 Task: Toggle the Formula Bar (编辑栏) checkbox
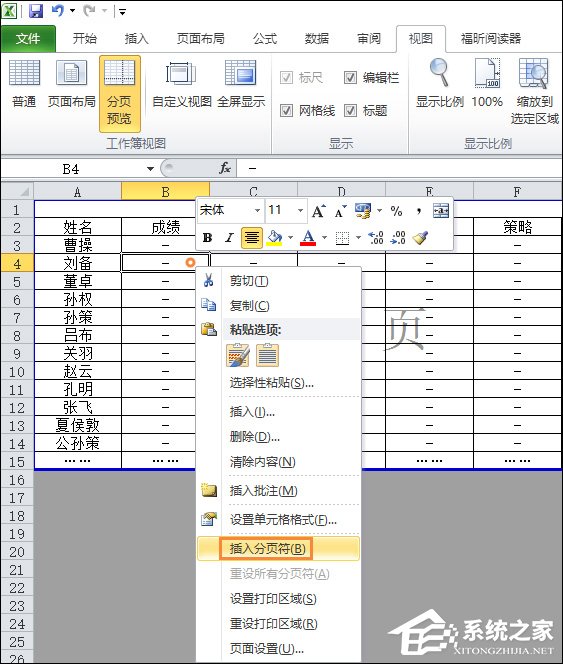[x=350, y=77]
